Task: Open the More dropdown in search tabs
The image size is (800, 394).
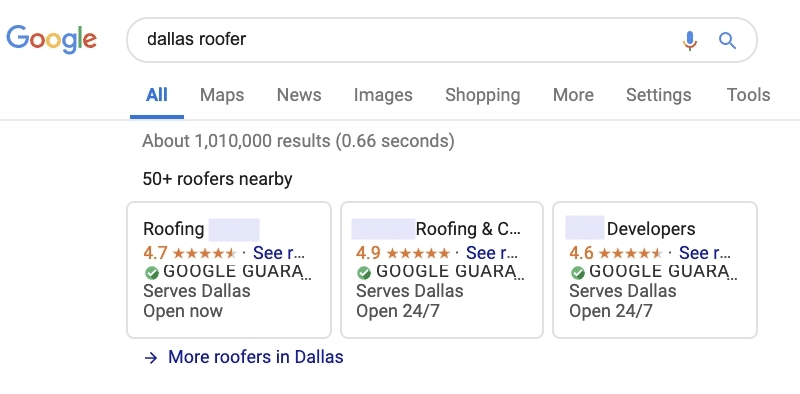Action: coord(573,95)
